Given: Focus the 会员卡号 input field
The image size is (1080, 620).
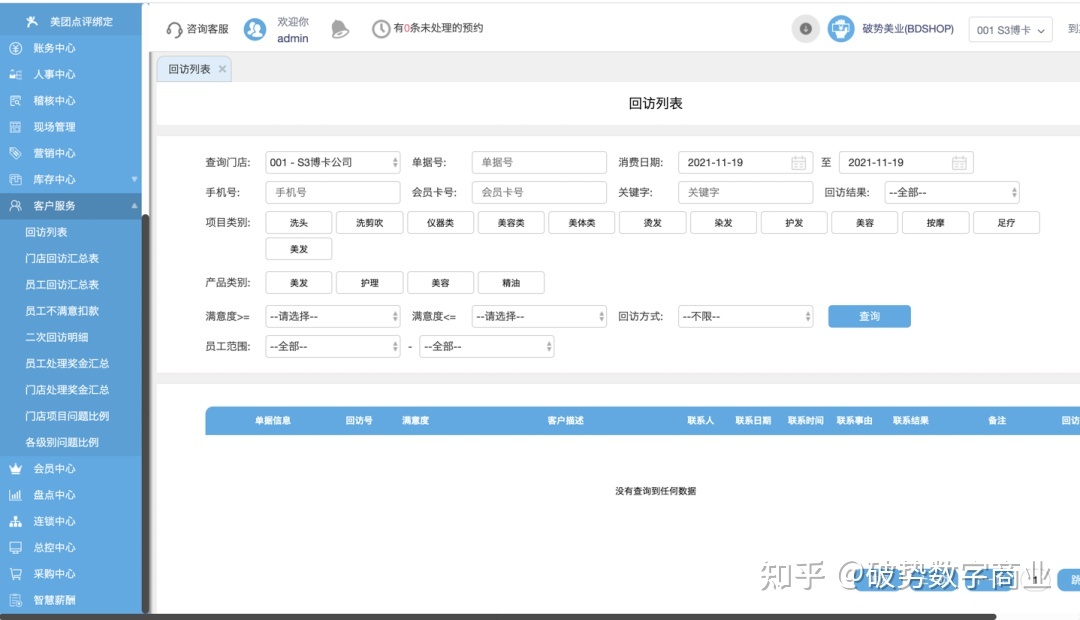Looking at the screenshot, I should point(539,192).
